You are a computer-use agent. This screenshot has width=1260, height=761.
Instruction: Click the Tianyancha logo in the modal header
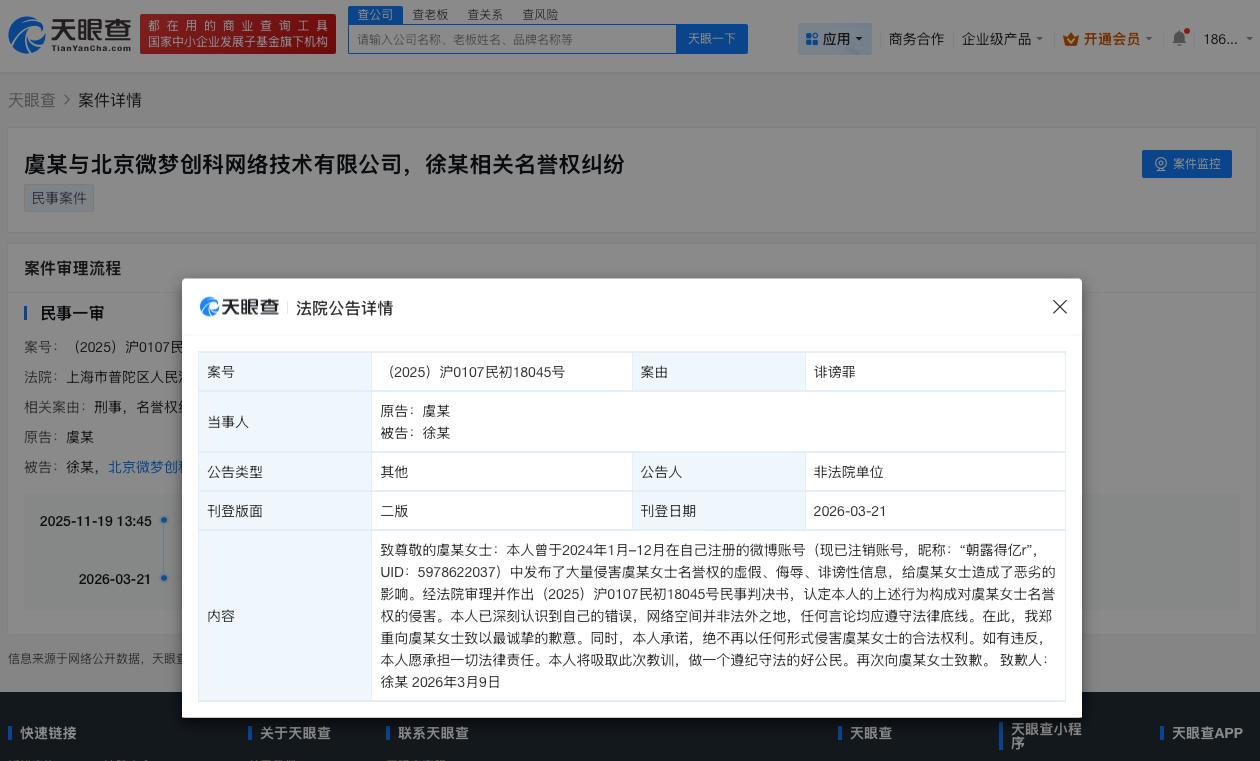click(x=238, y=307)
